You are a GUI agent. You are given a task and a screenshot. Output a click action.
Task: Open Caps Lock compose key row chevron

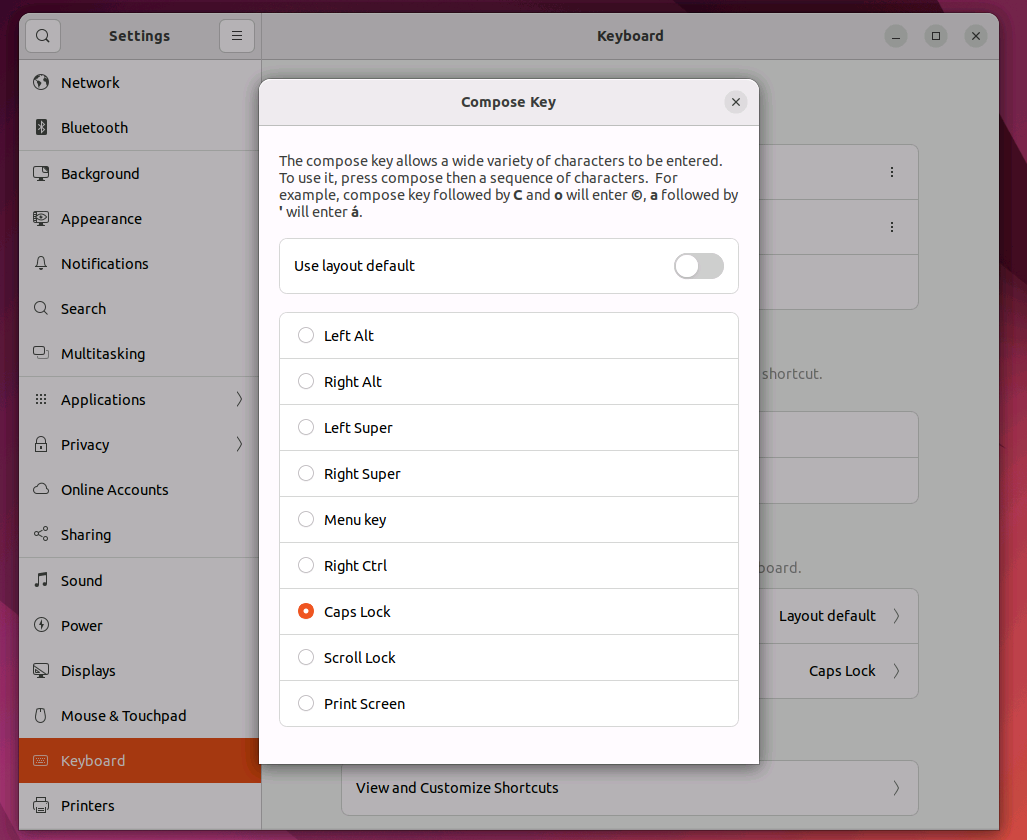[x=896, y=671]
